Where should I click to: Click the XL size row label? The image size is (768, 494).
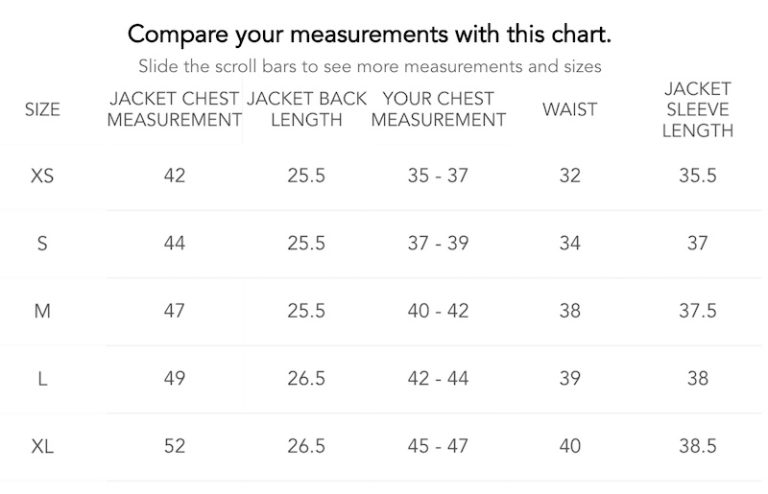click(x=42, y=446)
